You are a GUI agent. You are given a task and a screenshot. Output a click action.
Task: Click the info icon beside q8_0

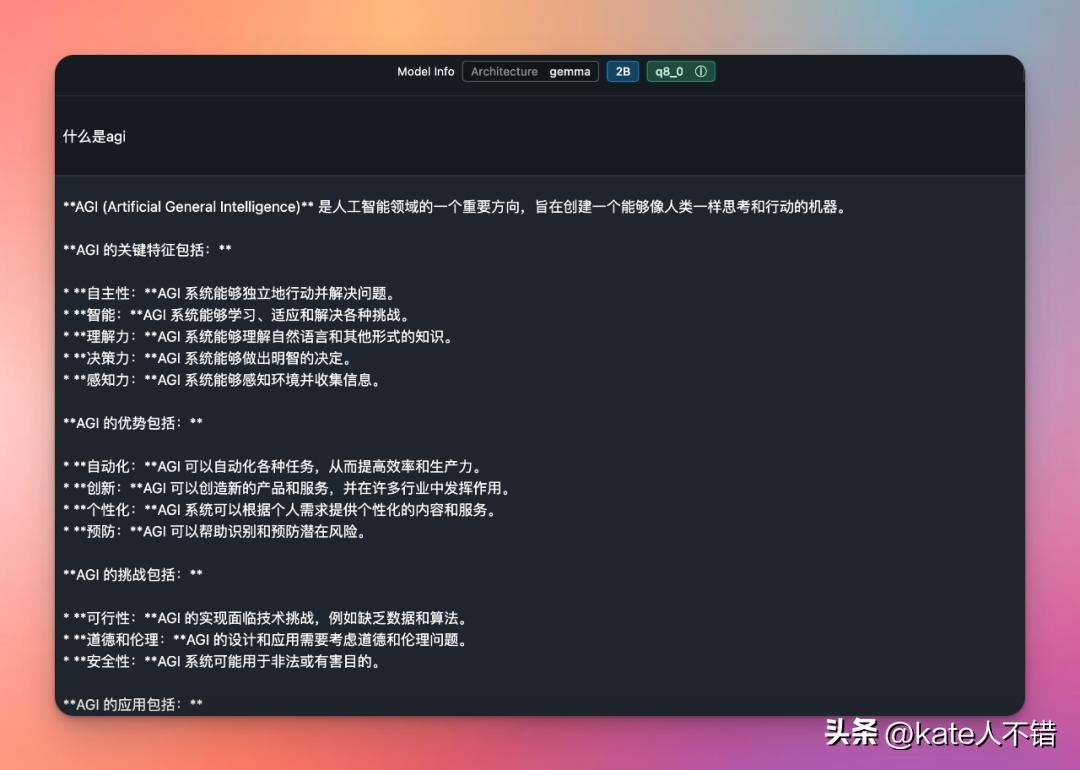coord(701,72)
